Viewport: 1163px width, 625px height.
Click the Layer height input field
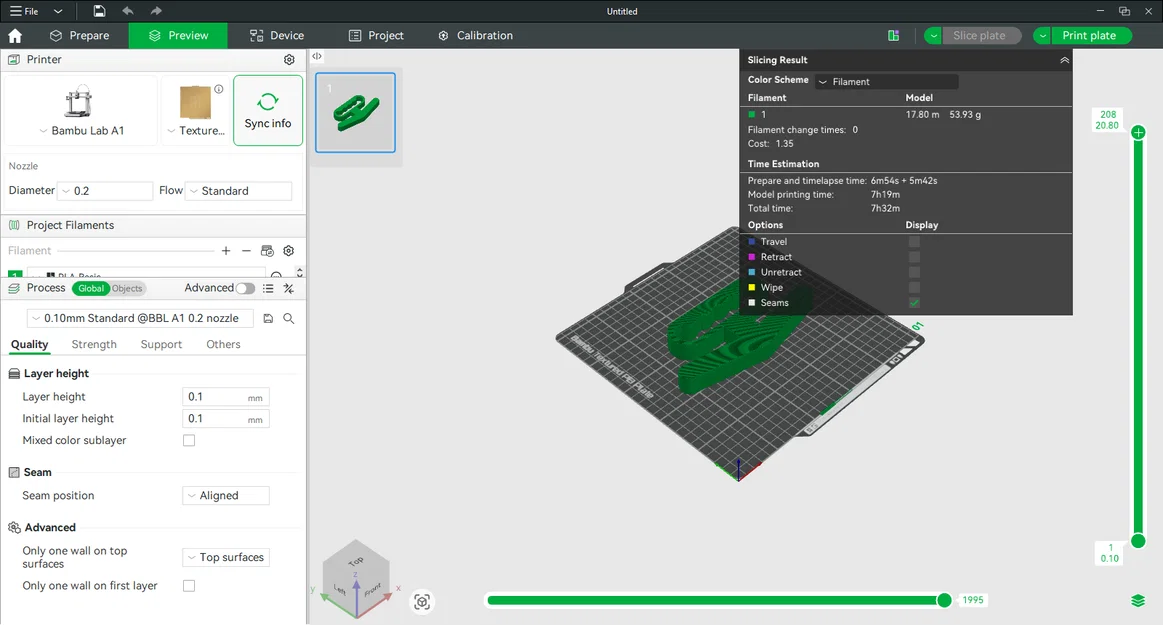pos(225,397)
